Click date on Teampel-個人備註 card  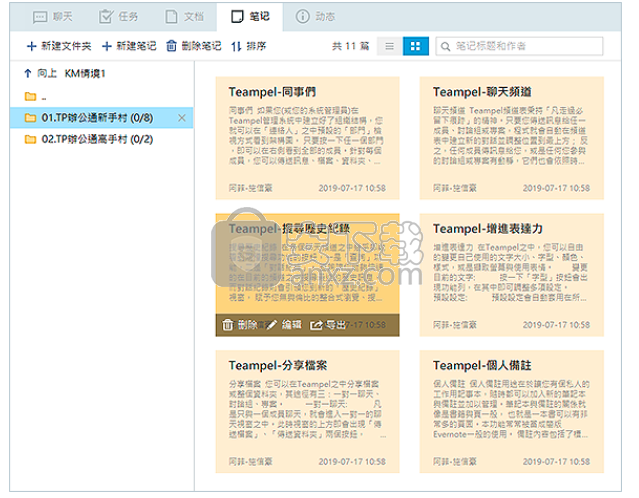(x=556, y=461)
